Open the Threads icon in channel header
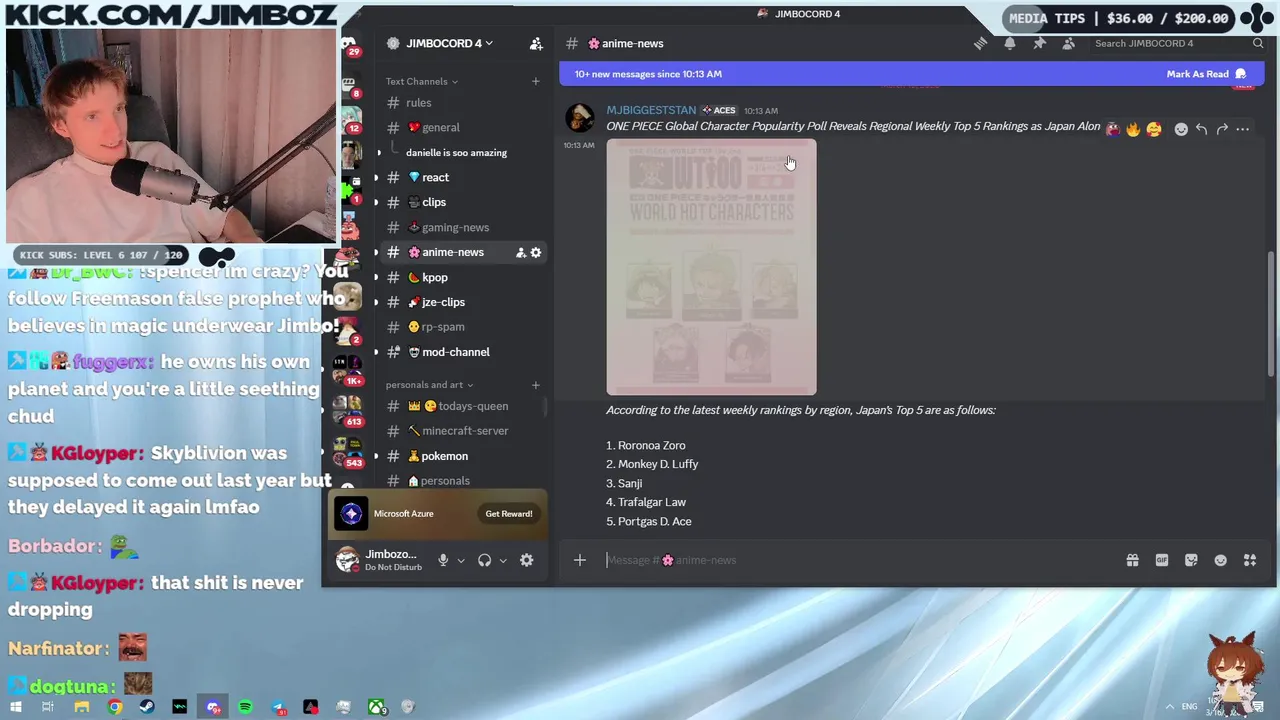The image size is (1280, 720). pos(980,43)
